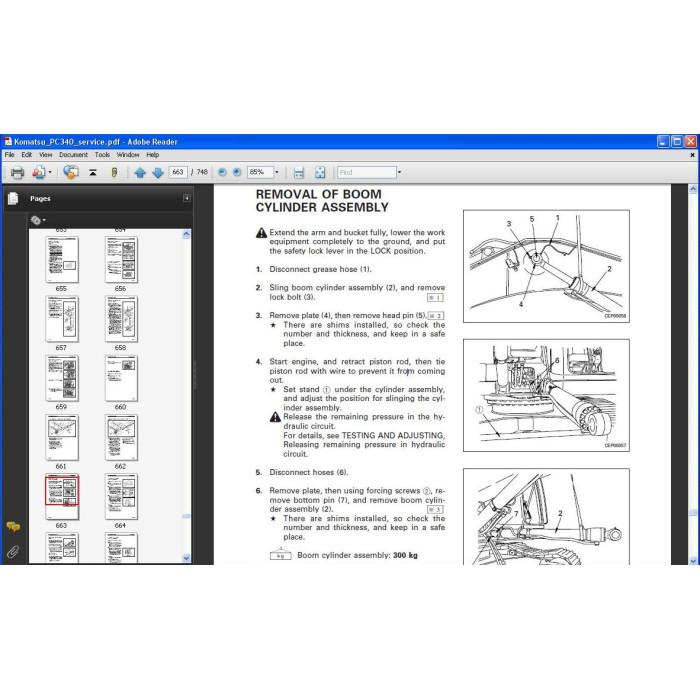This screenshot has width=700, height=700.
Task: Click thumbnail panel scroll down arrow
Action: coord(187,558)
